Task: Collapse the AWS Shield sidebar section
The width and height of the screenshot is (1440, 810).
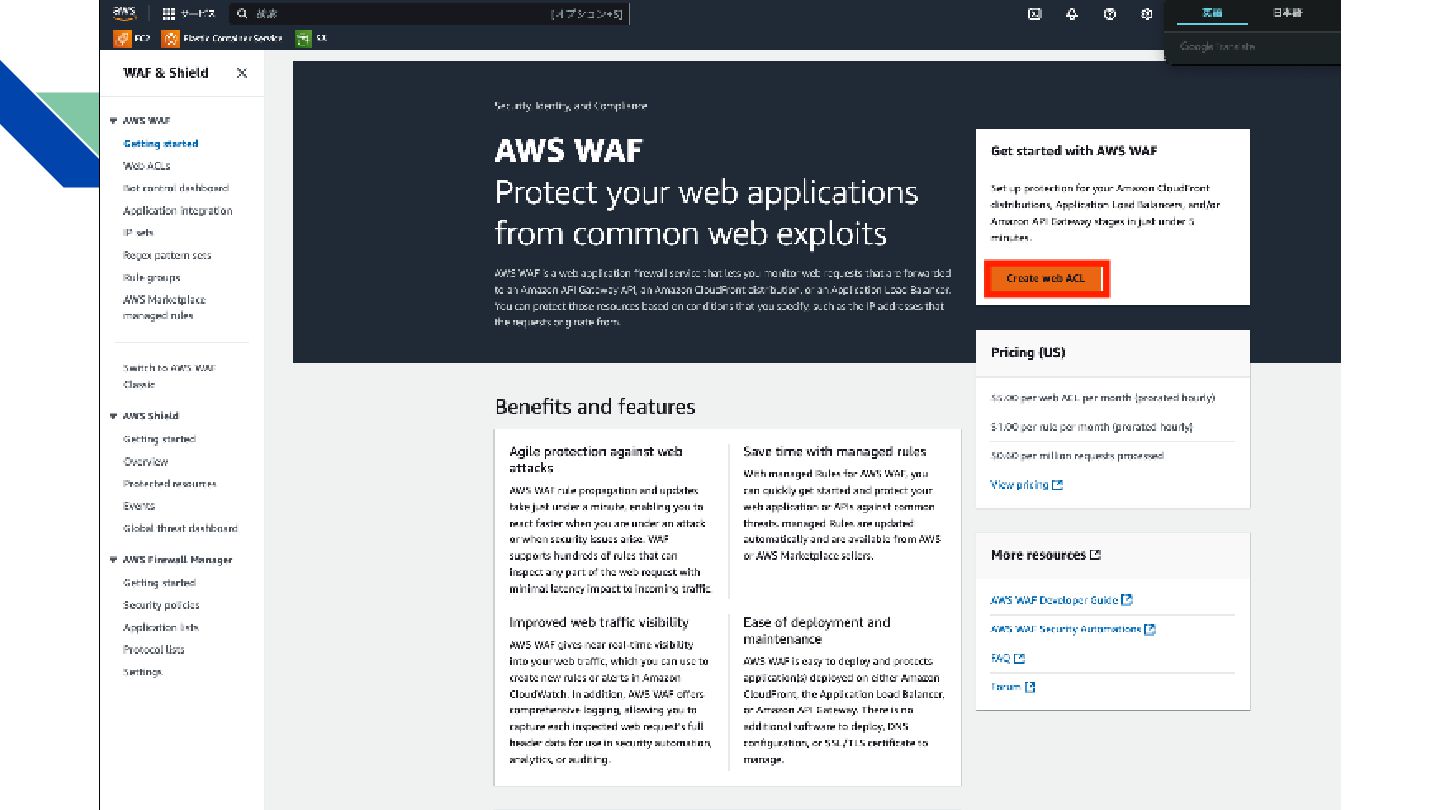Action: 114,416
